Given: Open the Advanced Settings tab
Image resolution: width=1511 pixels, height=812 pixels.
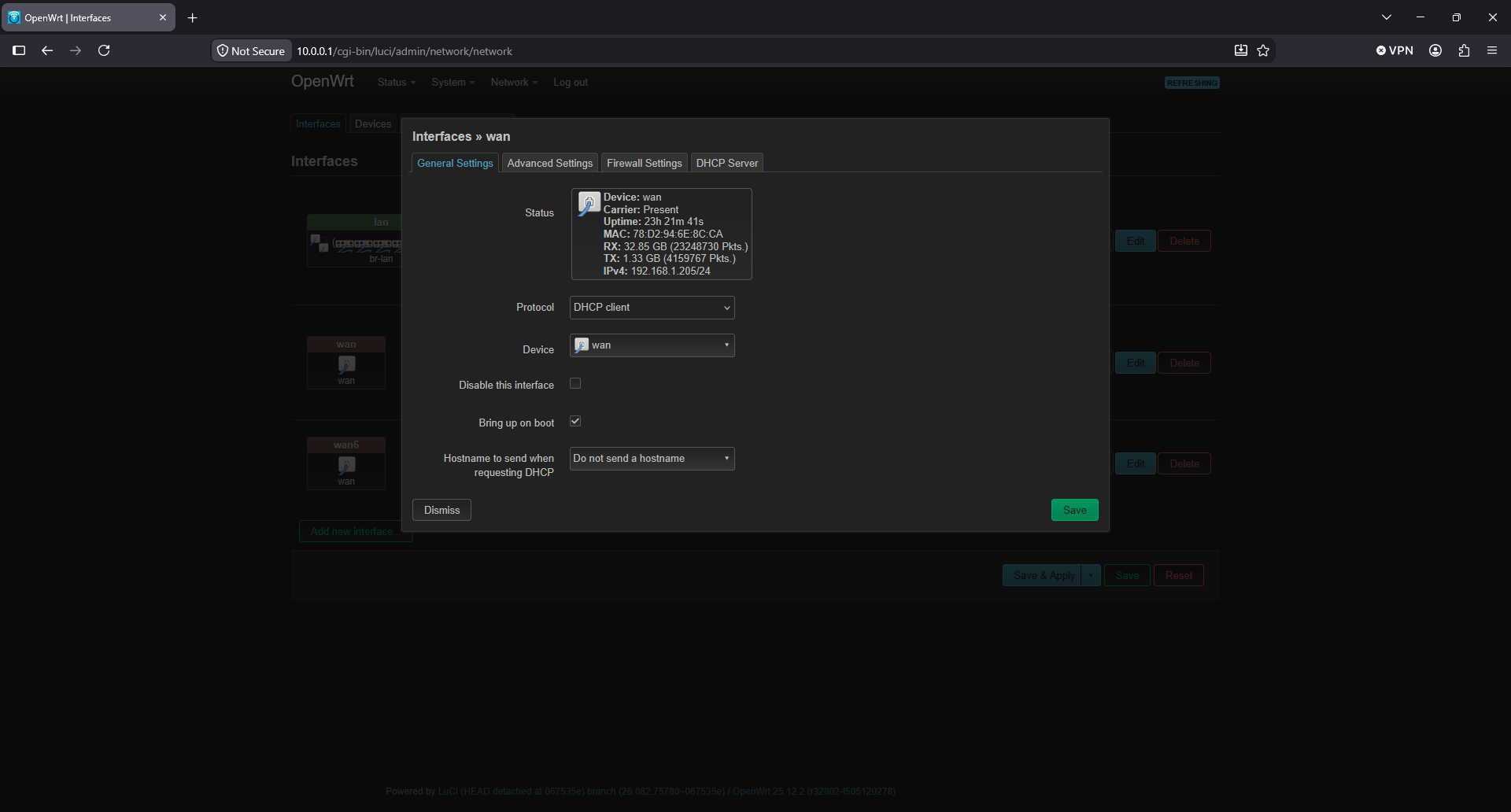Looking at the screenshot, I should pyautogui.click(x=549, y=163).
